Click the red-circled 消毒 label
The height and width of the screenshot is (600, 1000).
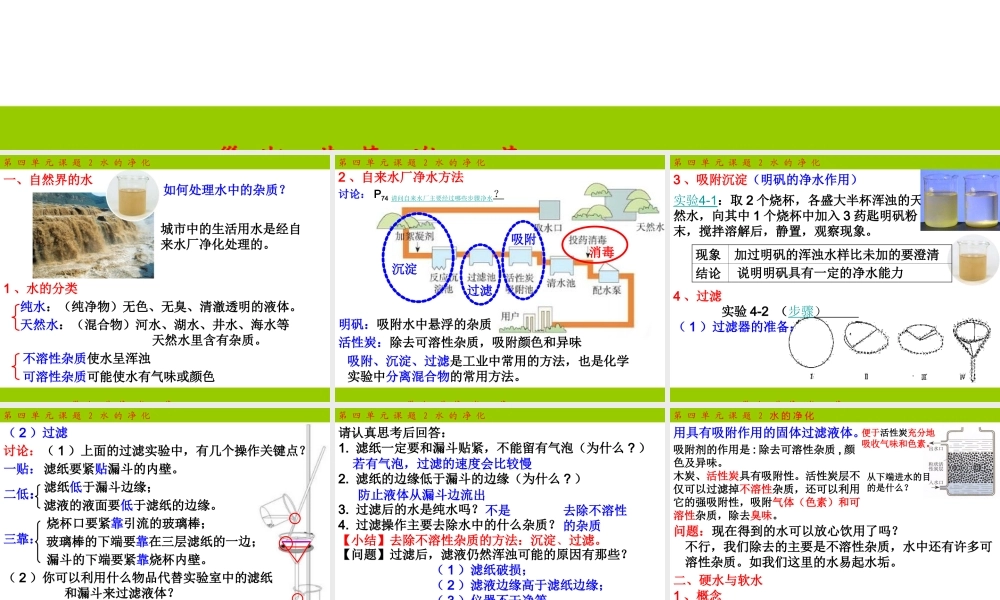pyautogui.click(x=594, y=245)
